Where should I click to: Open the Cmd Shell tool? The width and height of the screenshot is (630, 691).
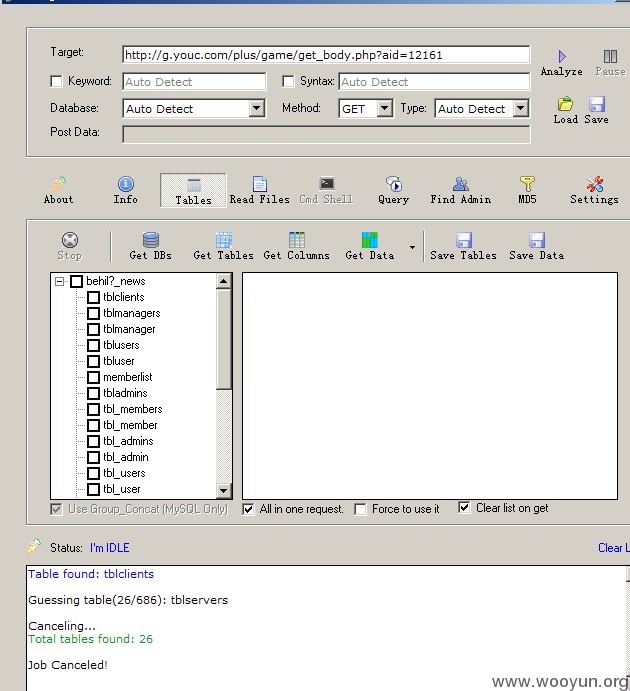(x=326, y=190)
